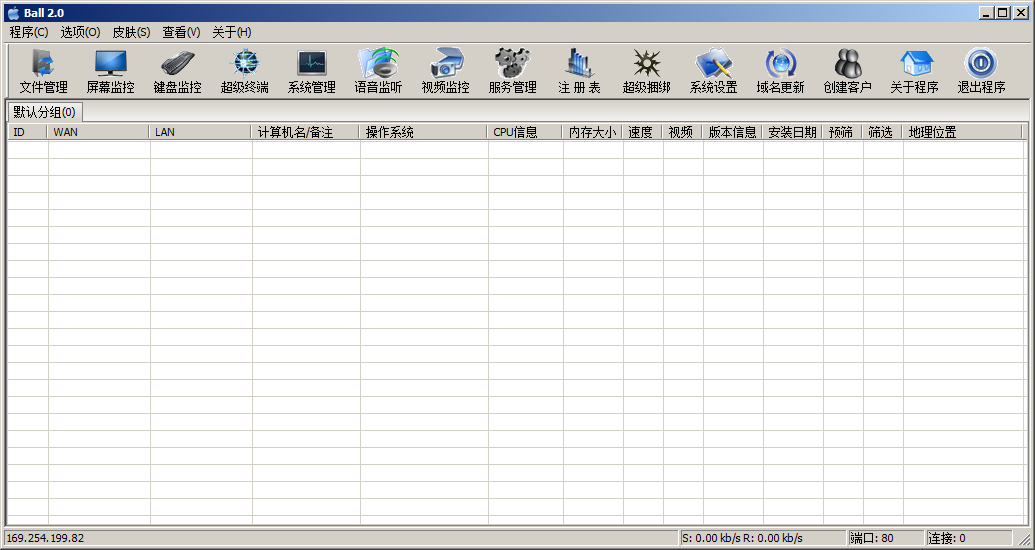Open the 文件管理 file manager tool

pos(43,71)
